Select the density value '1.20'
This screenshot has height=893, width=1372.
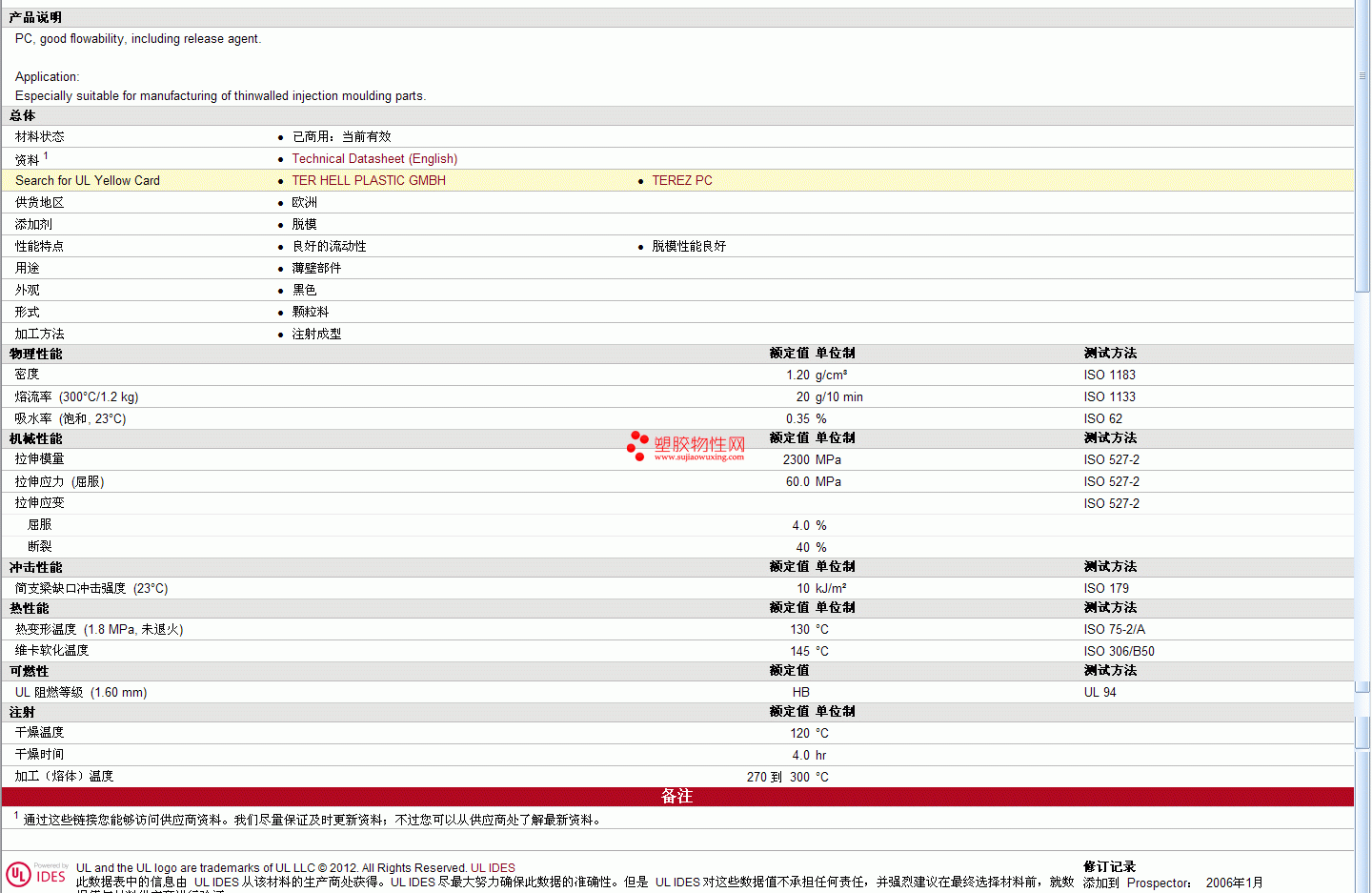[x=798, y=375]
